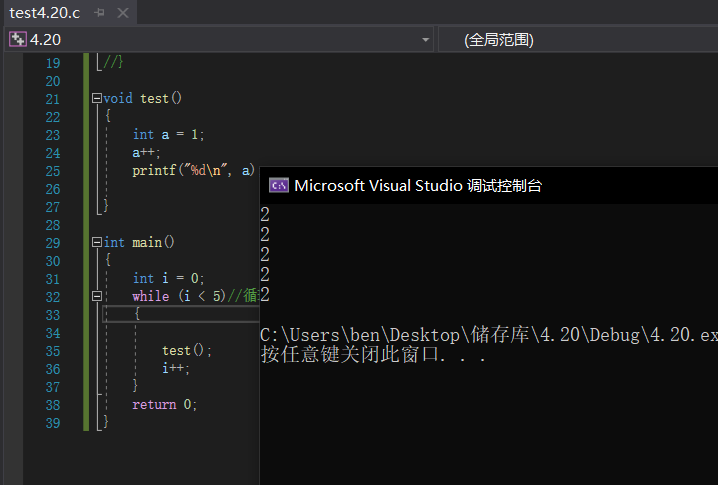
Task: Click line number 23 in the gutter
Action: [53, 135]
